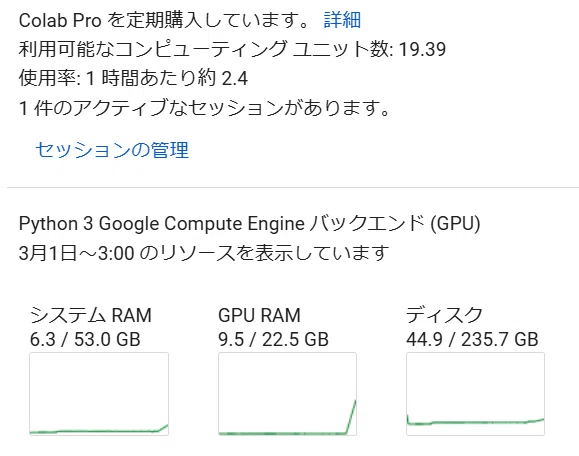
Task: Open the 詳細 link next to Colab Pro
Action: [342, 20]
